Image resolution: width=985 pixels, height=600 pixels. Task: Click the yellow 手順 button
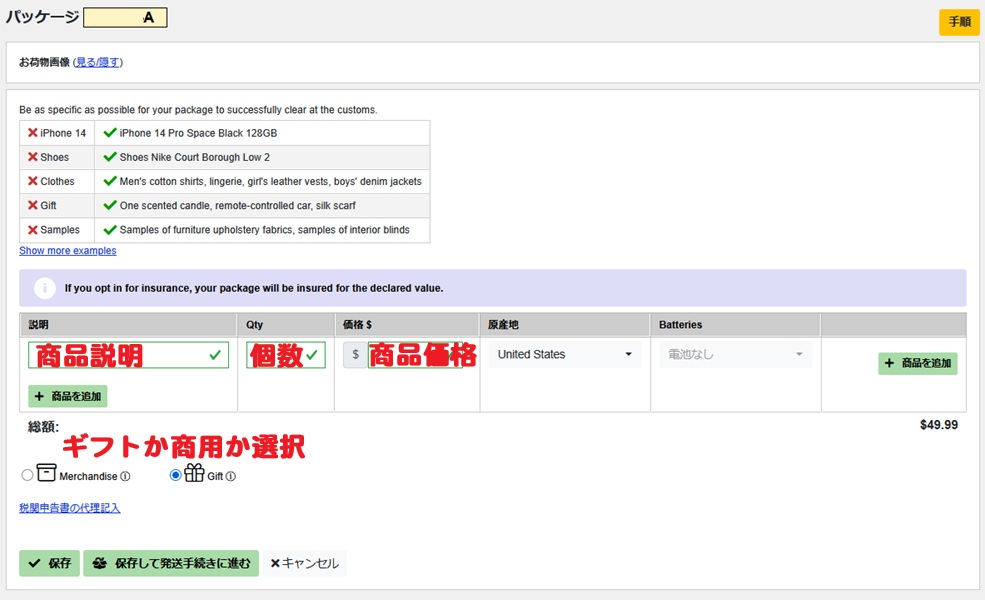(x=958, y=22)
